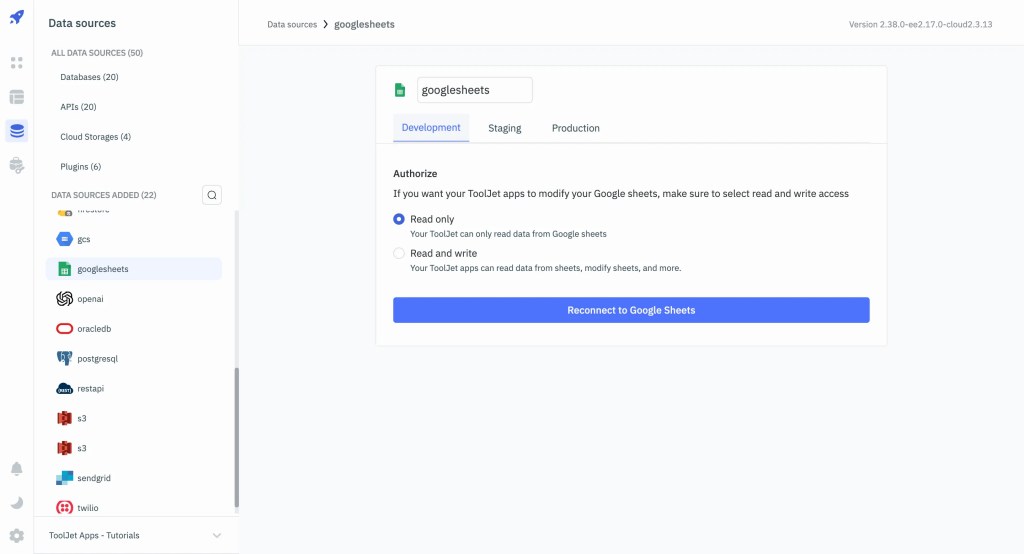Select the Read only radio button
Image resolution: width=1024 pixels, height=554 pixels.
[x=398, y=219]
